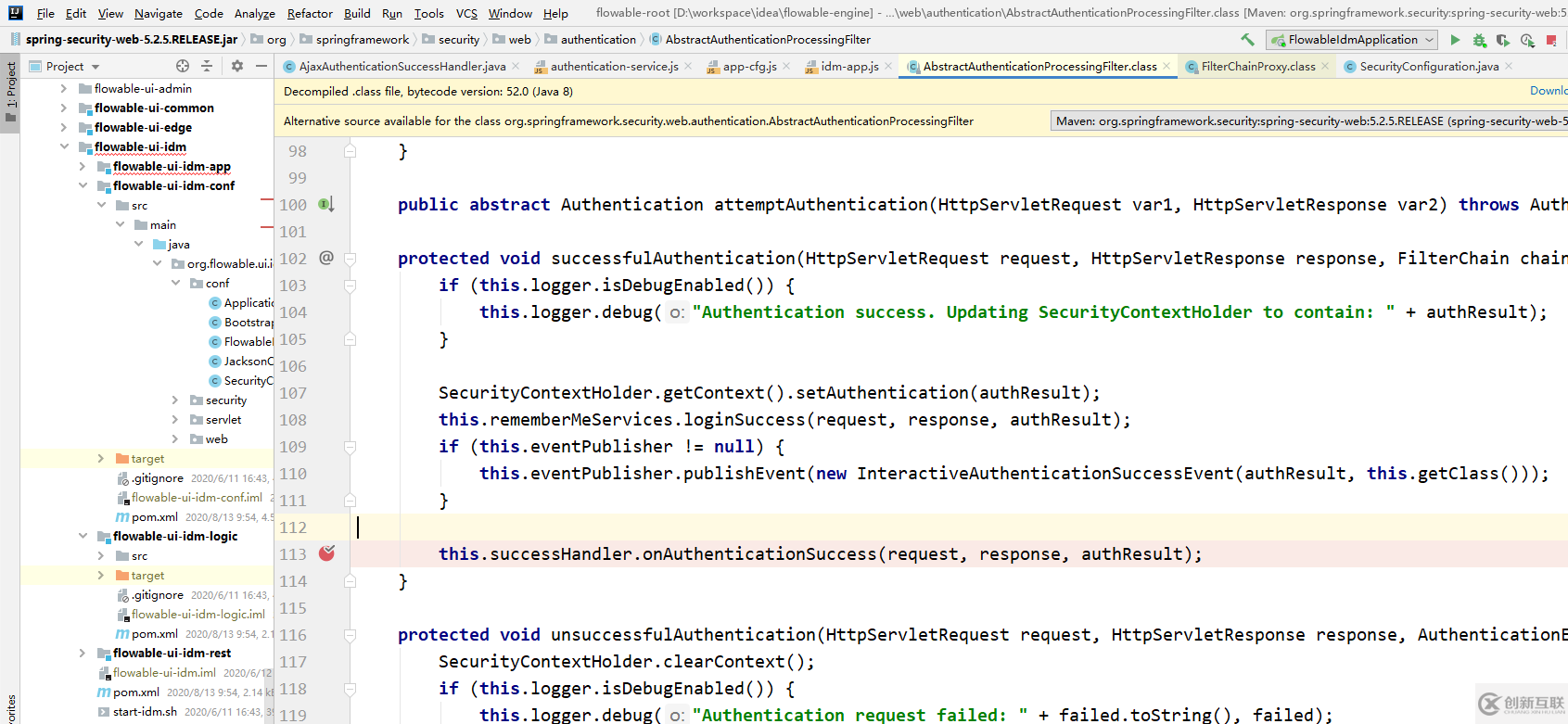
Task: Select the flowable-ui-idm-logic.iml file
Action: (x=198, y=614)
